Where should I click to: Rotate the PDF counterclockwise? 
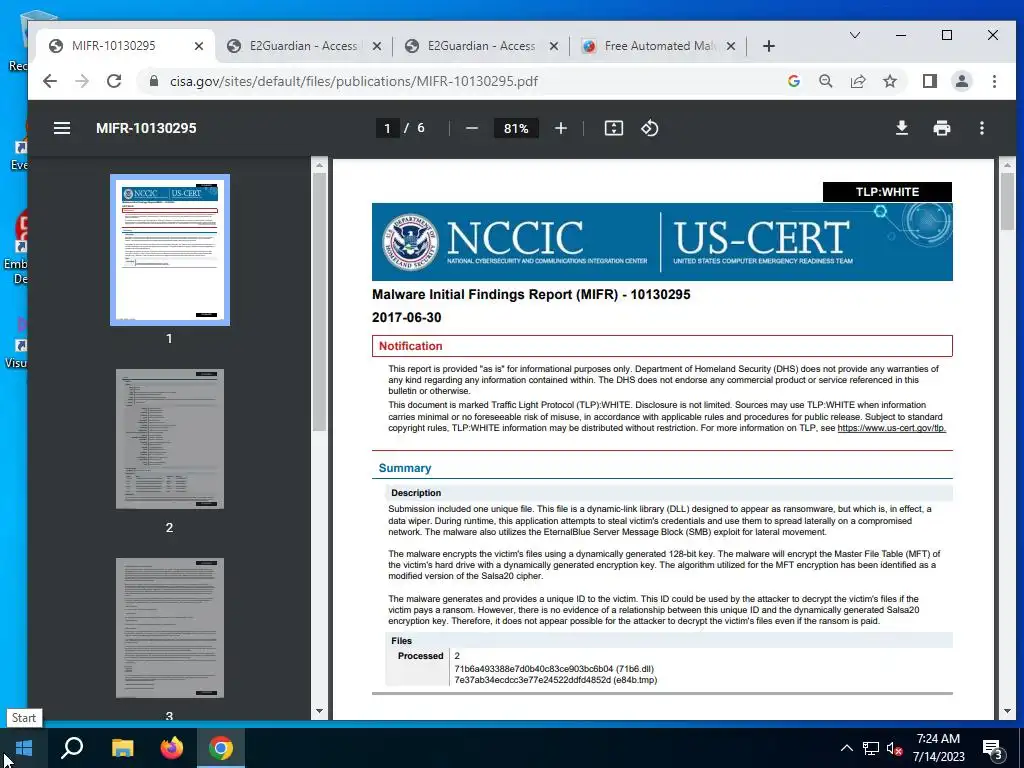(x=649, y=128)
